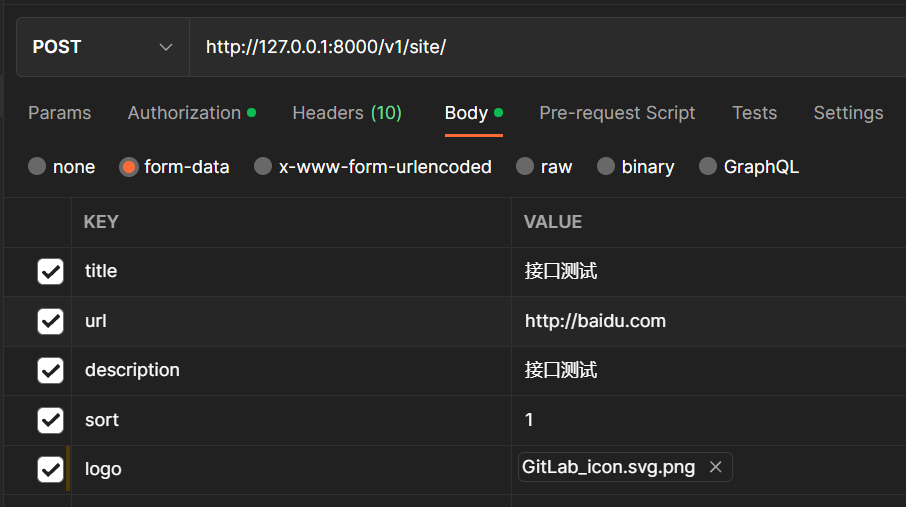Select the none body type
Screen dimensions: 906x507
coord(37,166)
